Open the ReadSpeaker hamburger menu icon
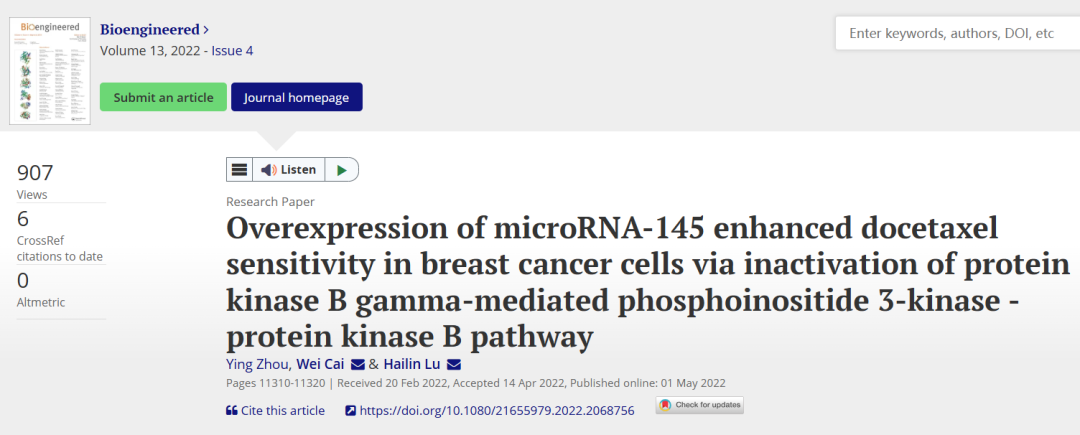The width and height of the screenshot is (1080, 435). tap(239, 169)
